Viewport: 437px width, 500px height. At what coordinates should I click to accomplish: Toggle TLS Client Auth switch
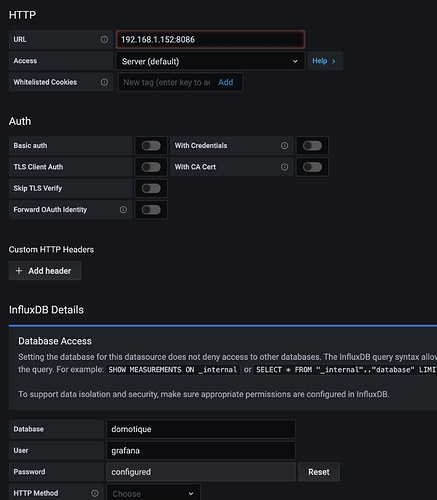(x=151, y=167)
